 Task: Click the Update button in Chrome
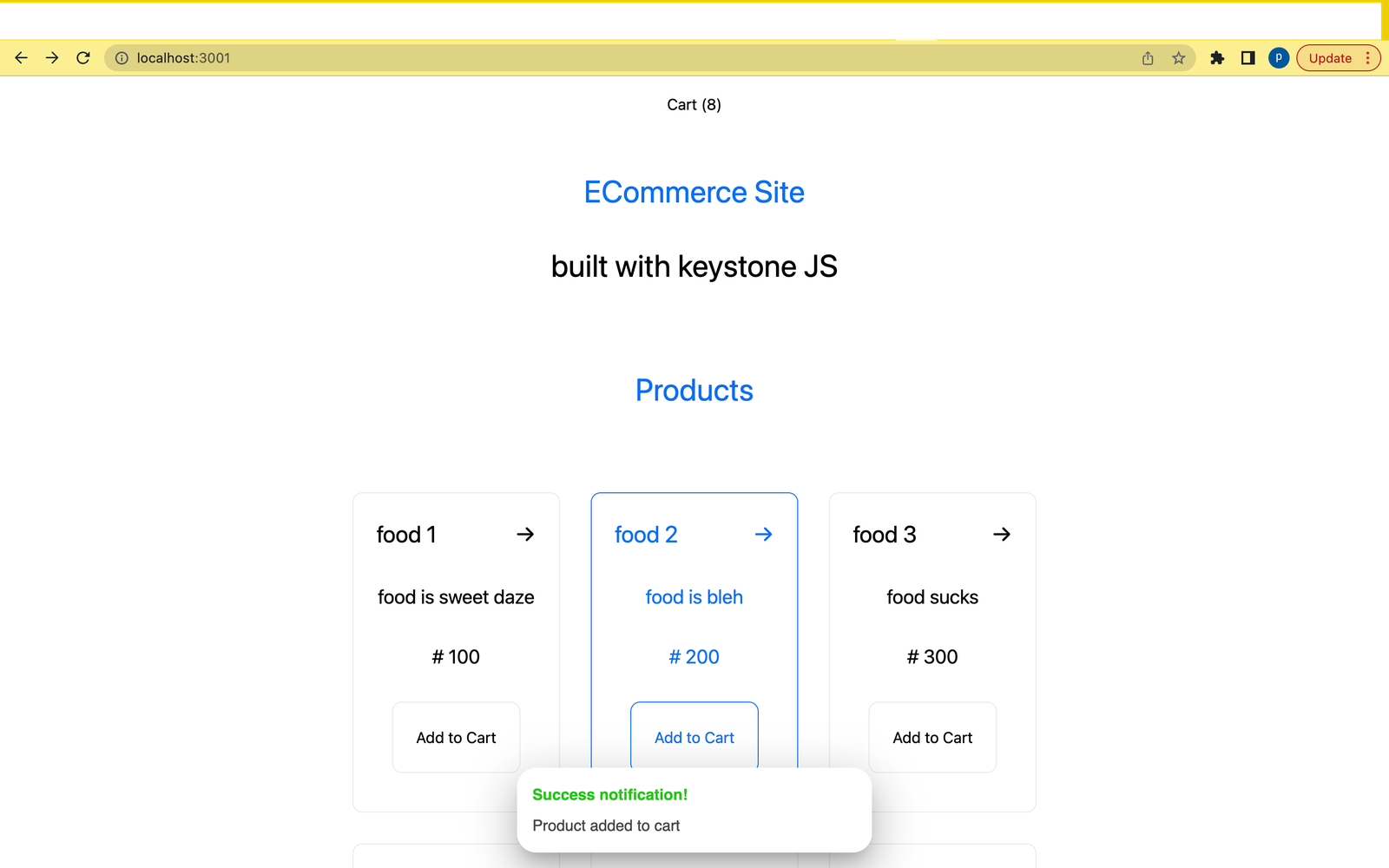click(1330, 58)
